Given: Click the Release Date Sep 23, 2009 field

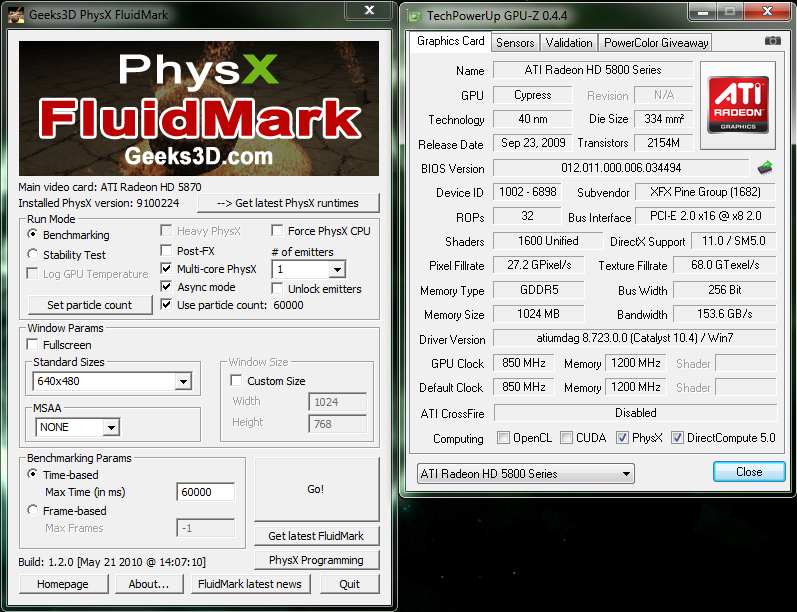Looking at the screenshot, I should pos(533,143).
